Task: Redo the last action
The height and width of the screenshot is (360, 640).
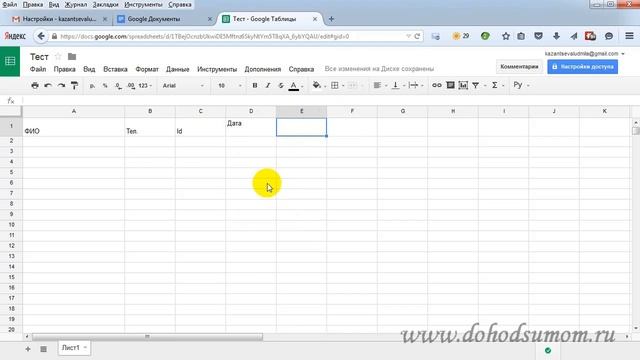Action: click(x=61, y=85)
